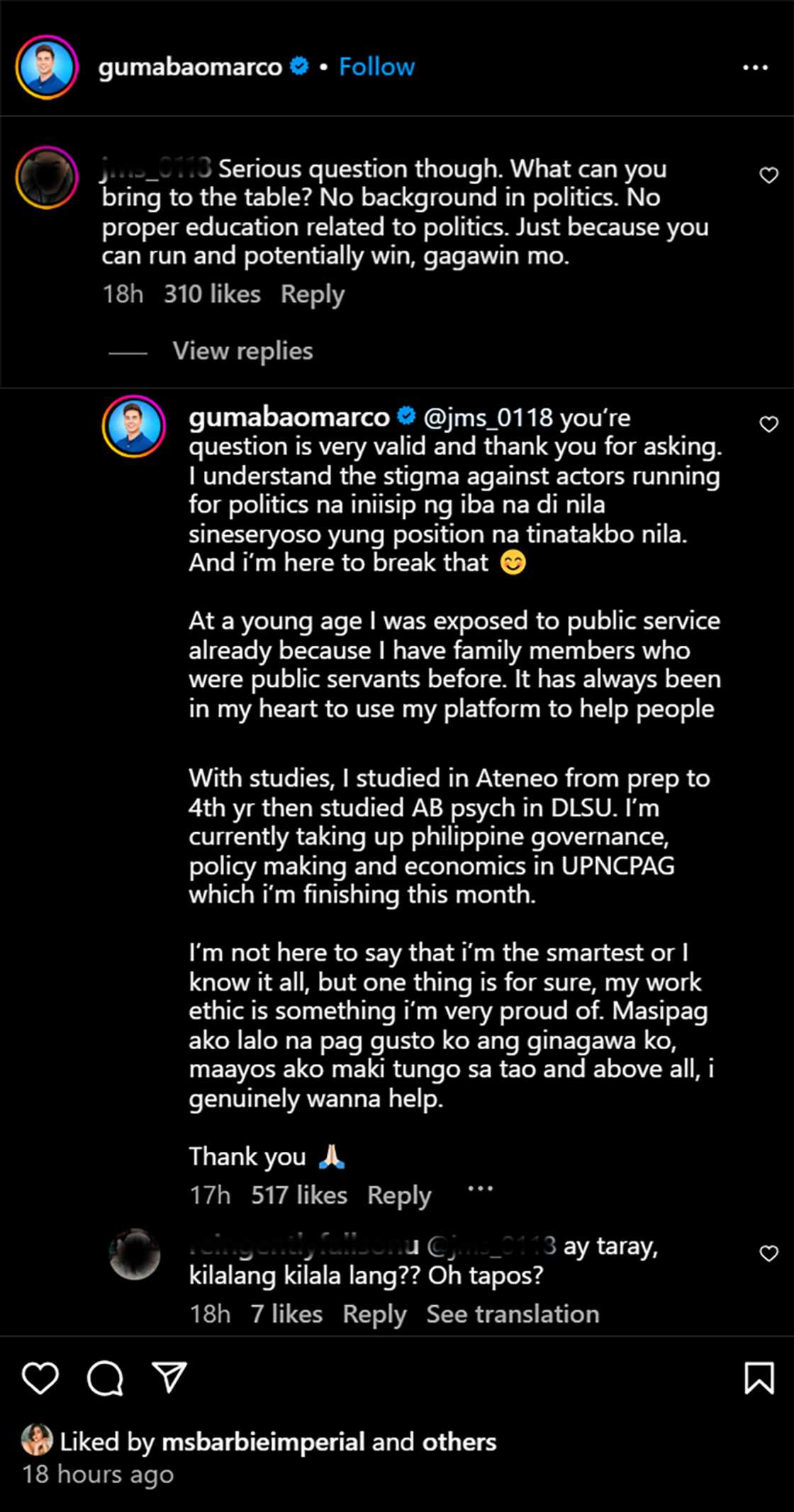
Task: Open more options on gumabaomarco's reply
Action: pyautogui.click(x=480, y=1189)
